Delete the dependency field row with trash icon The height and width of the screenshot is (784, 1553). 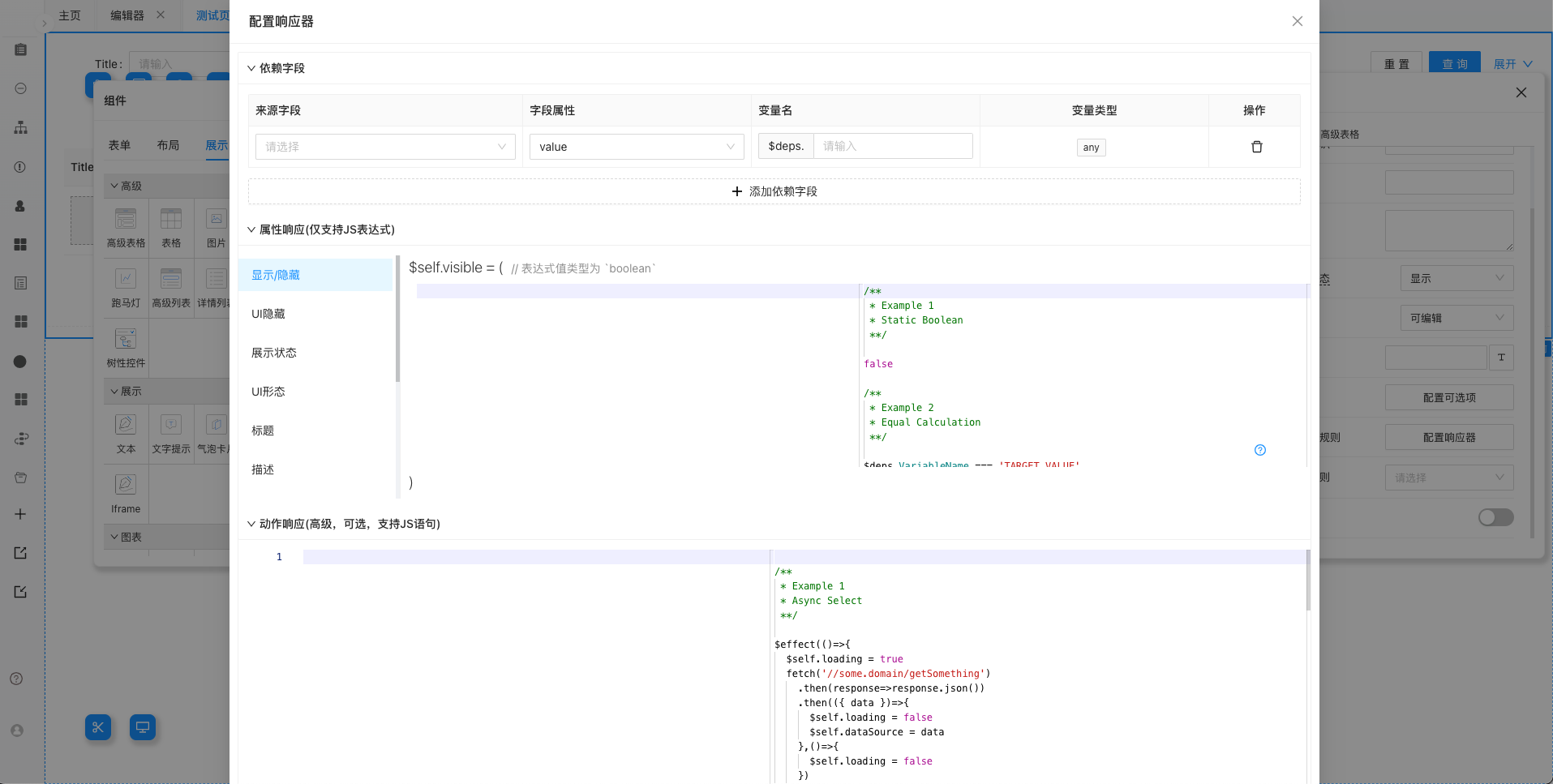[x=1256, y=147]
